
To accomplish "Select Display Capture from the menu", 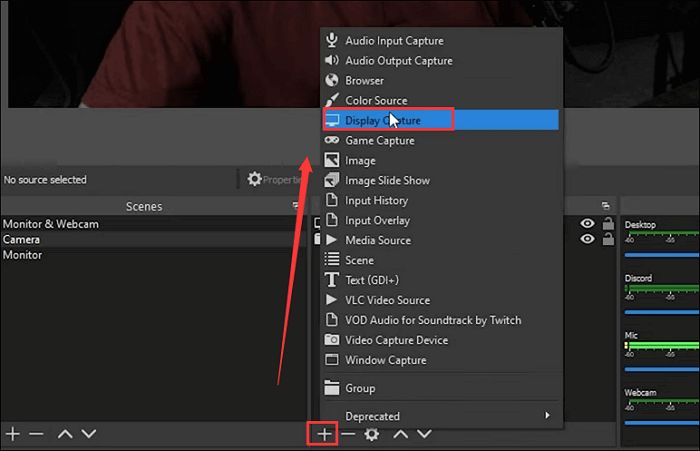I will [x=383, y=120].
